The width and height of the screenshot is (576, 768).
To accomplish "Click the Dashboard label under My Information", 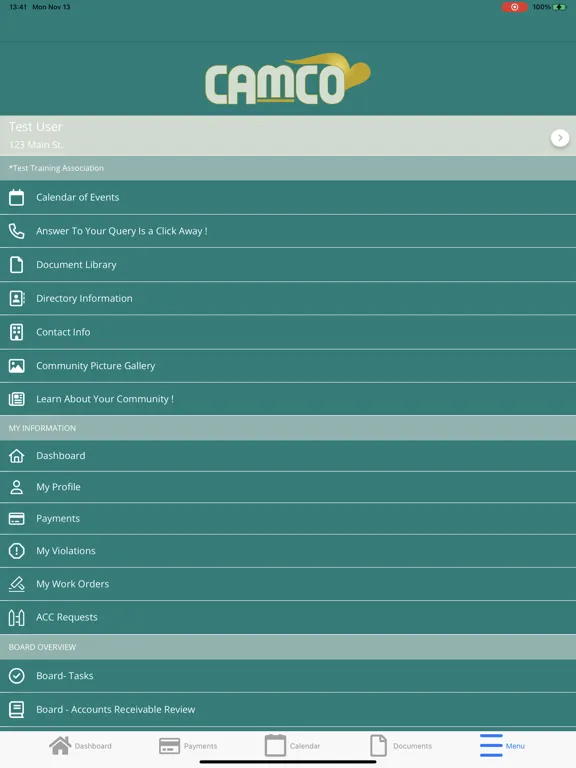I will [61, 456].
